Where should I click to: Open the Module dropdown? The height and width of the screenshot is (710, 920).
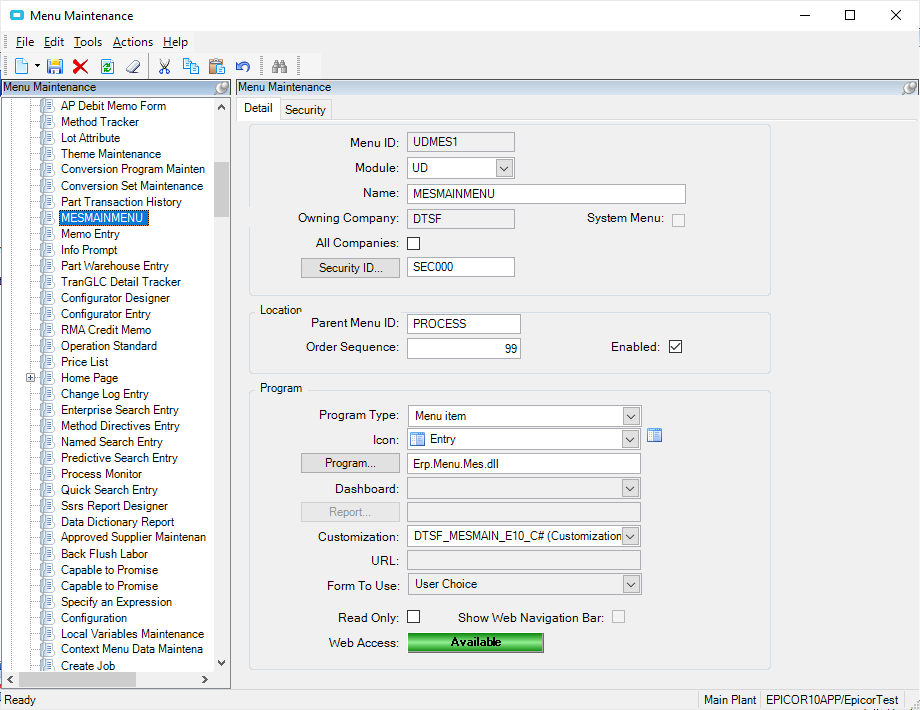504,168
